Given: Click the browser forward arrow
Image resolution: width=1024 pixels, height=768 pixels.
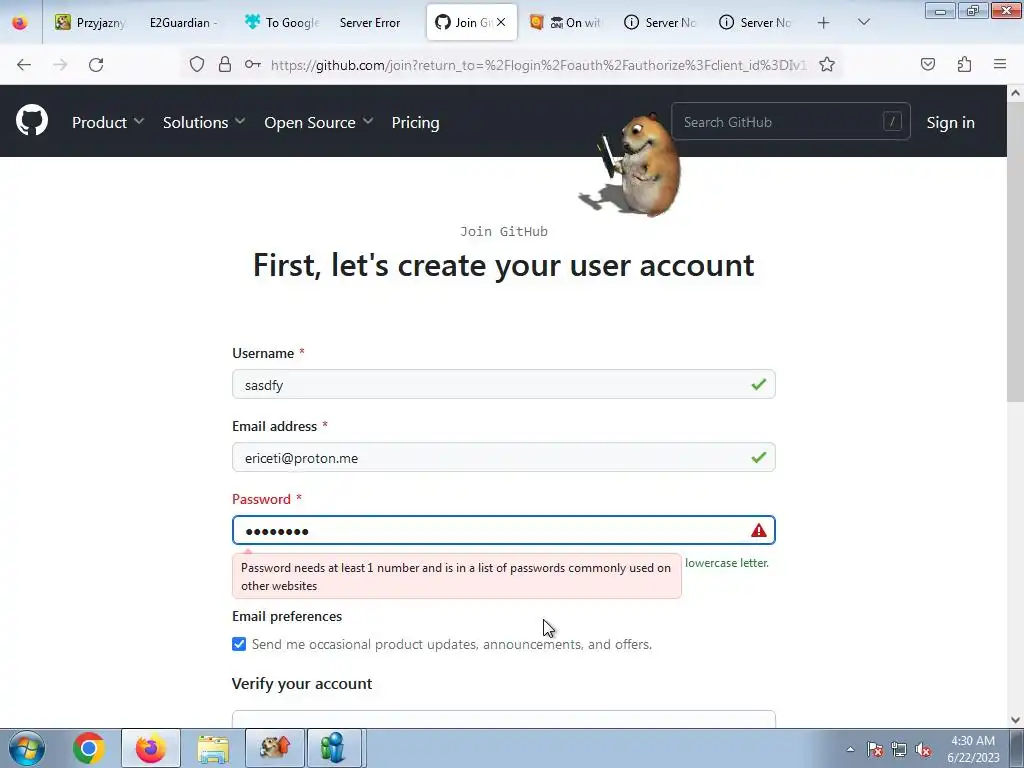Looking at the screenshot, I should coord(60,65).
